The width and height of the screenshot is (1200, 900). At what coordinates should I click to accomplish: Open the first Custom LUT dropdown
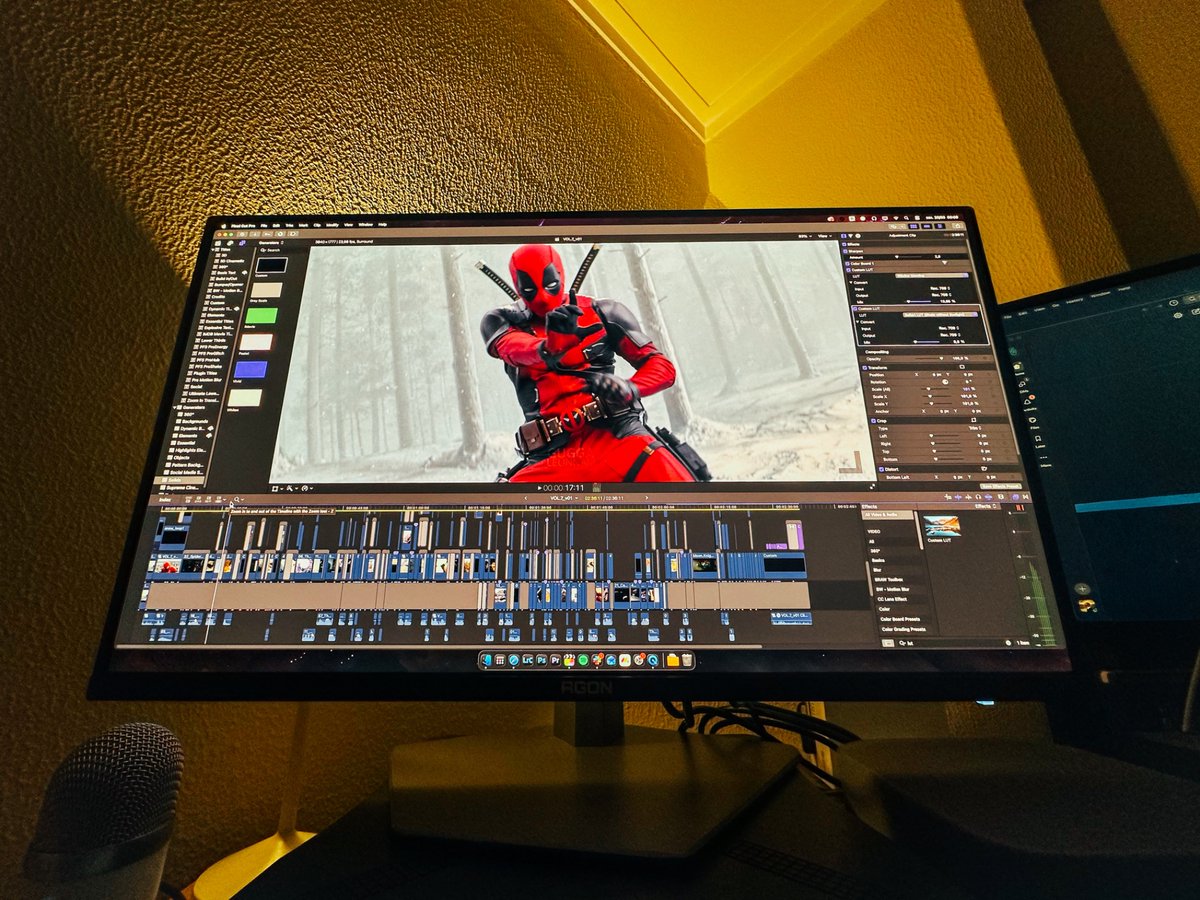[932, 275]
